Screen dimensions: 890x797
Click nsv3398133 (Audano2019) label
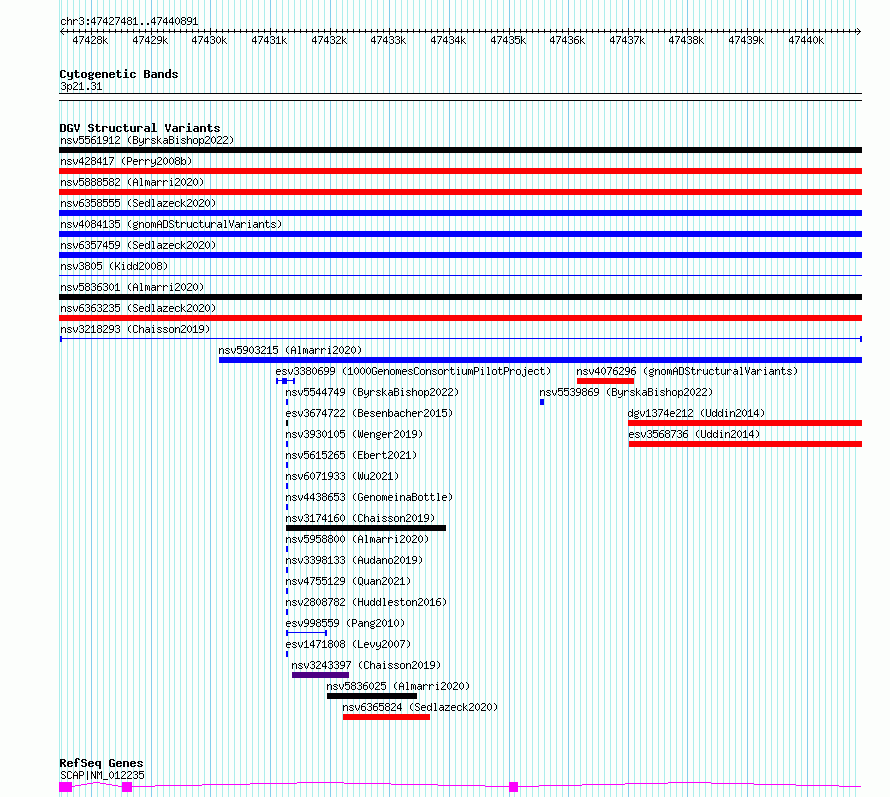pos(354,560)
